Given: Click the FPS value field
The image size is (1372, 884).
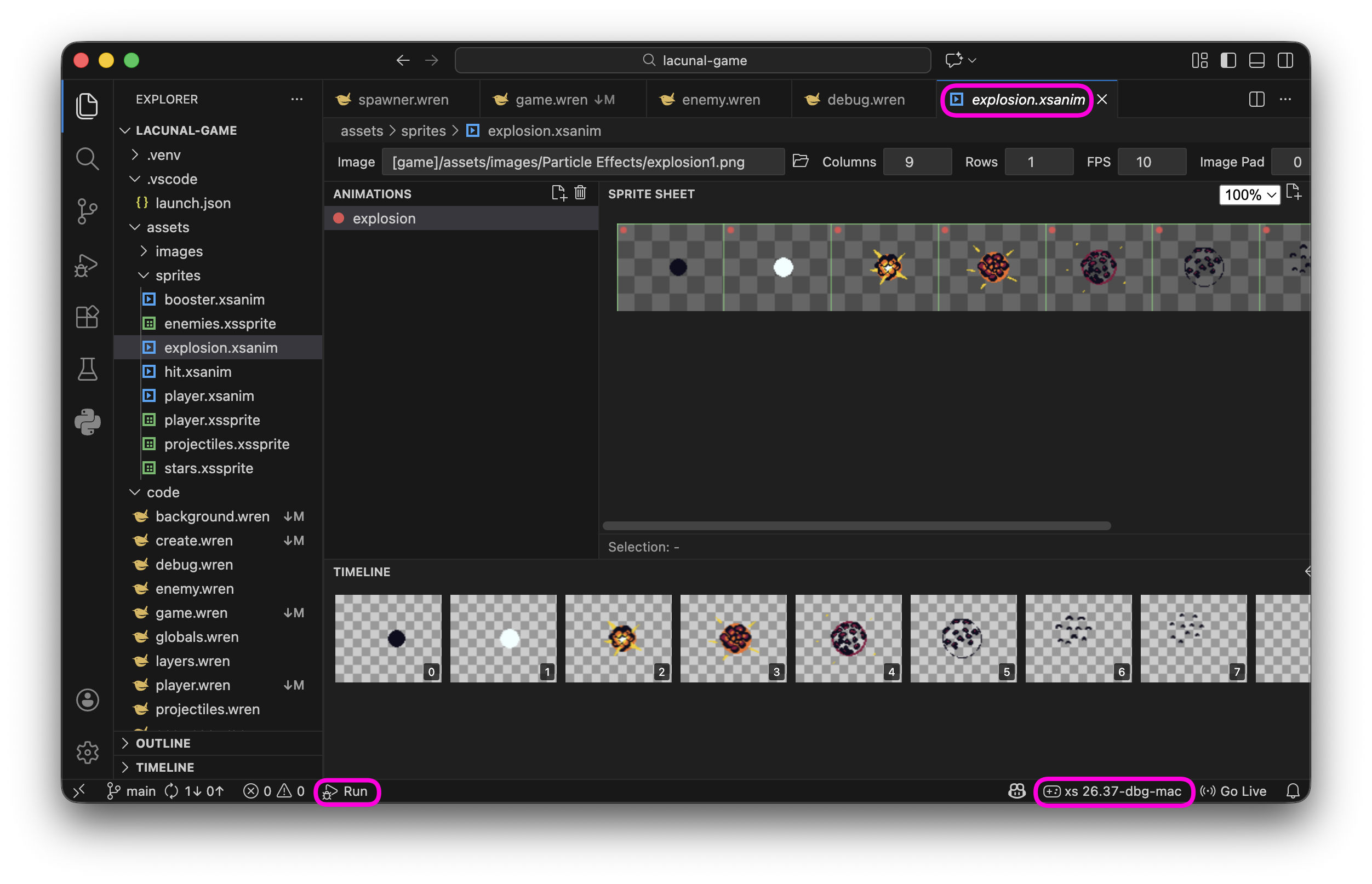Looking at the screenshot, I should pos(1152,162).
